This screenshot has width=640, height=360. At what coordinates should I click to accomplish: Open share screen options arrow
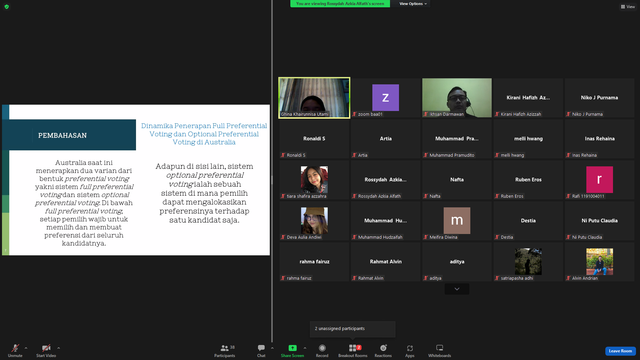click(x=304, y=348)
